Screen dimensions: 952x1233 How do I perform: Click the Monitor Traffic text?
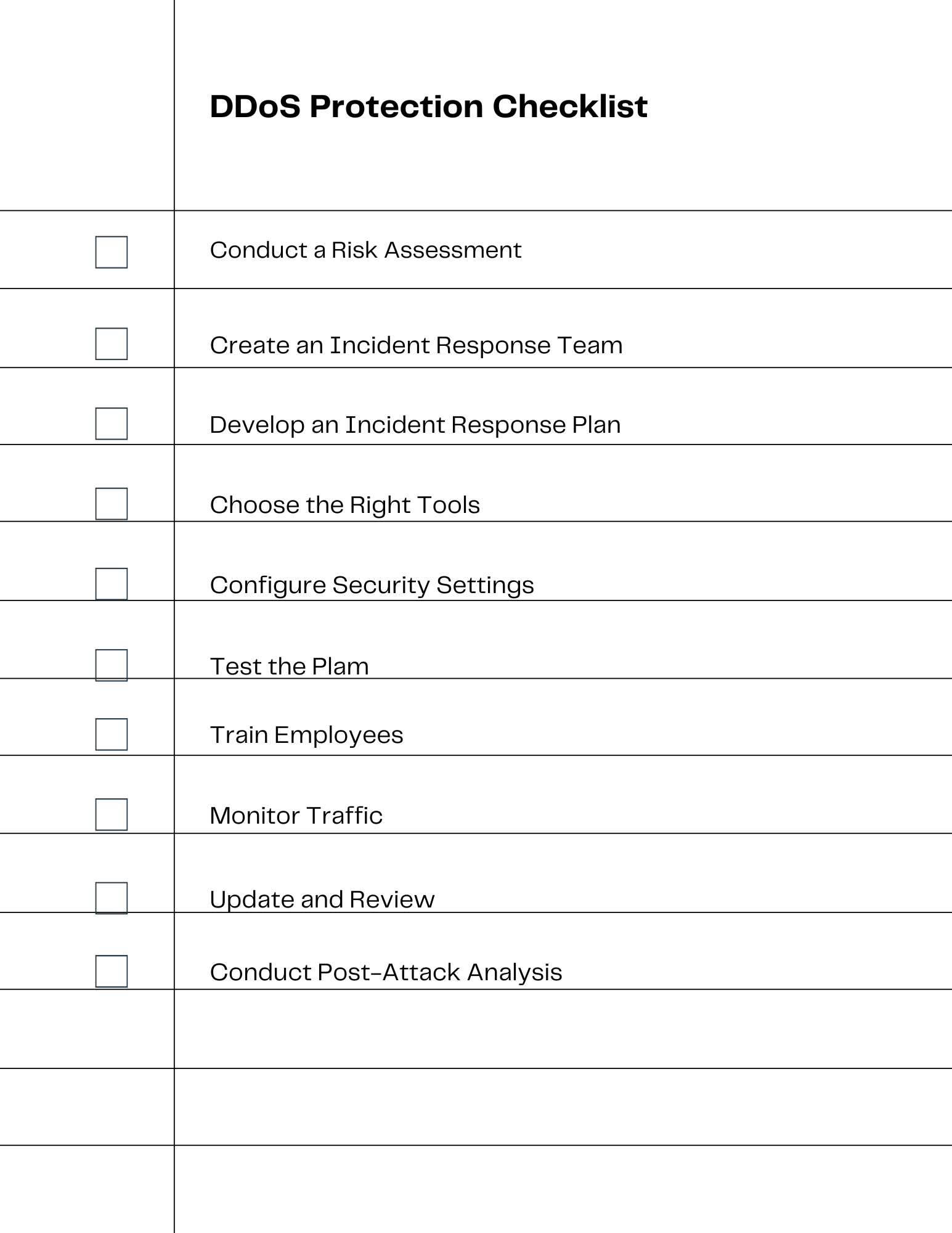coord(296,816)
